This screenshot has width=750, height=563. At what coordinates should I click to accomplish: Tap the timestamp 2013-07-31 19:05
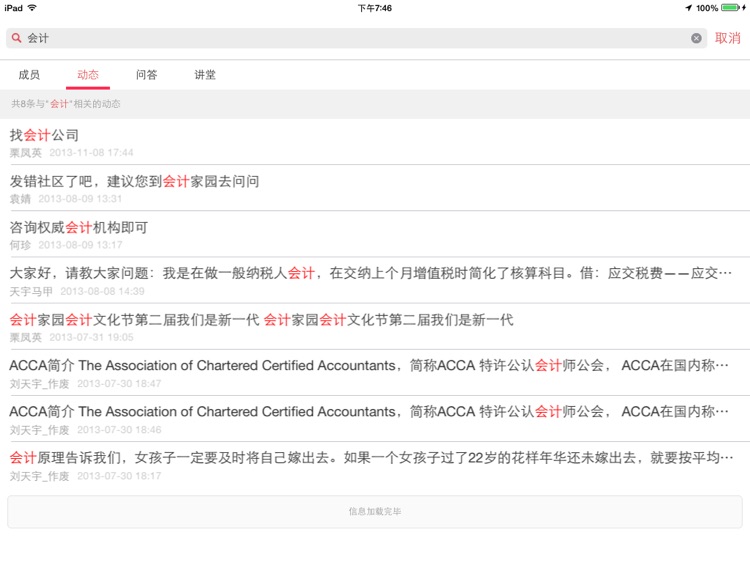pyautogui.click(x=91, y=337)
